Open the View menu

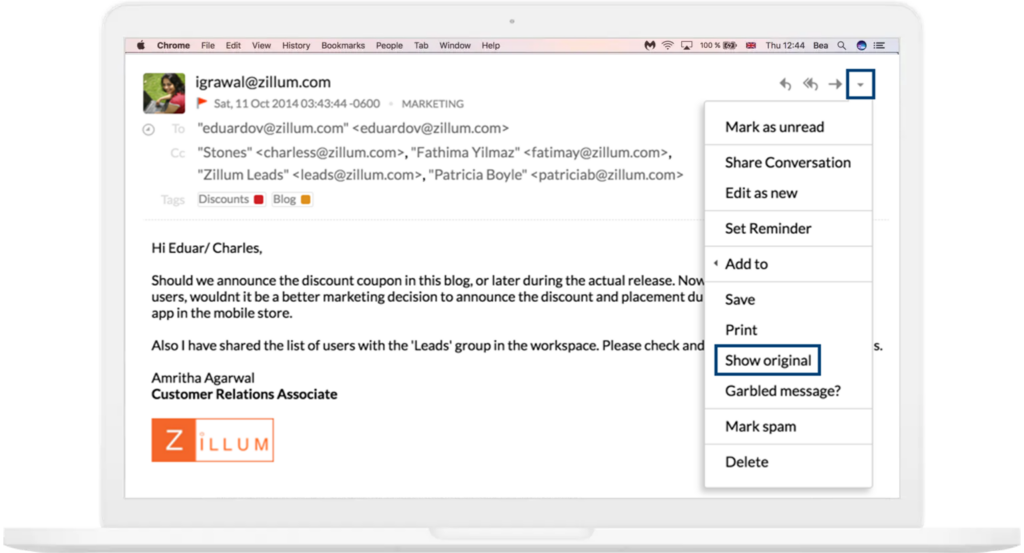(261, 45)
